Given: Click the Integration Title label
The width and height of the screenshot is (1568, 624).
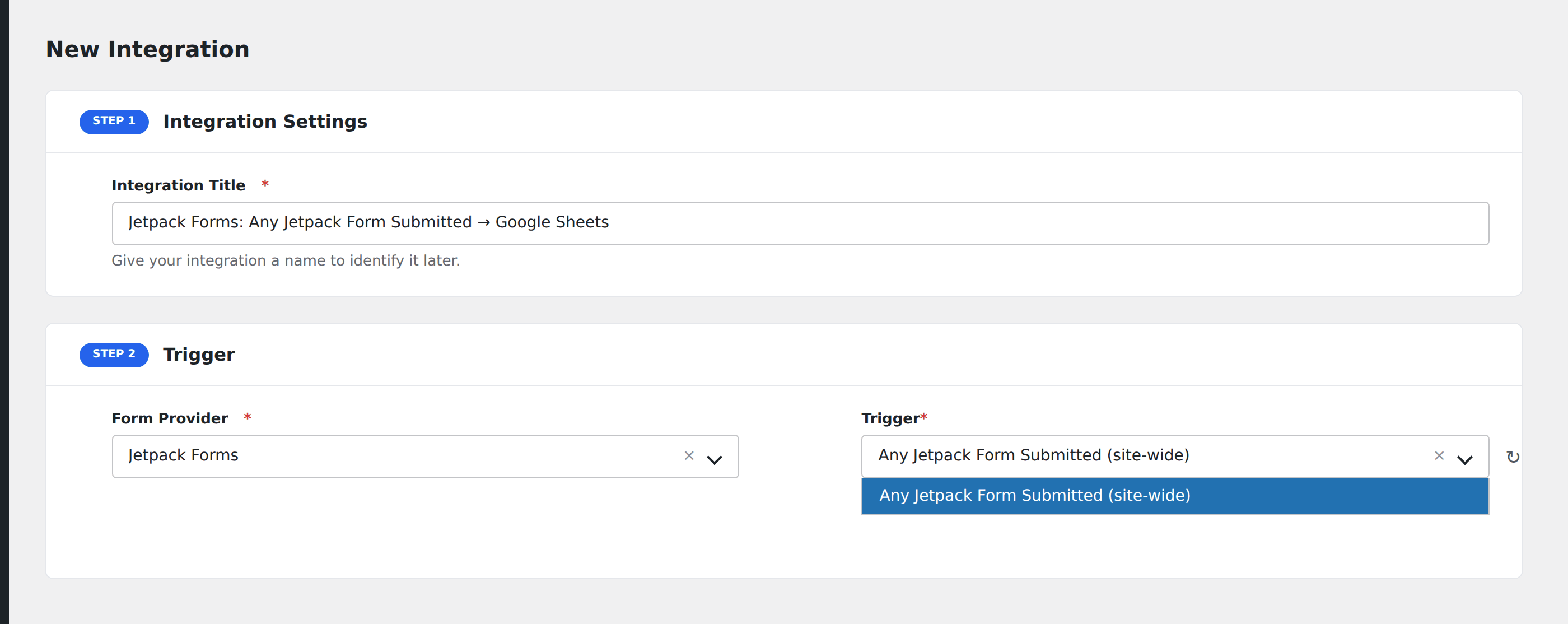Looking at the screenshot, I should click(178, 185).
